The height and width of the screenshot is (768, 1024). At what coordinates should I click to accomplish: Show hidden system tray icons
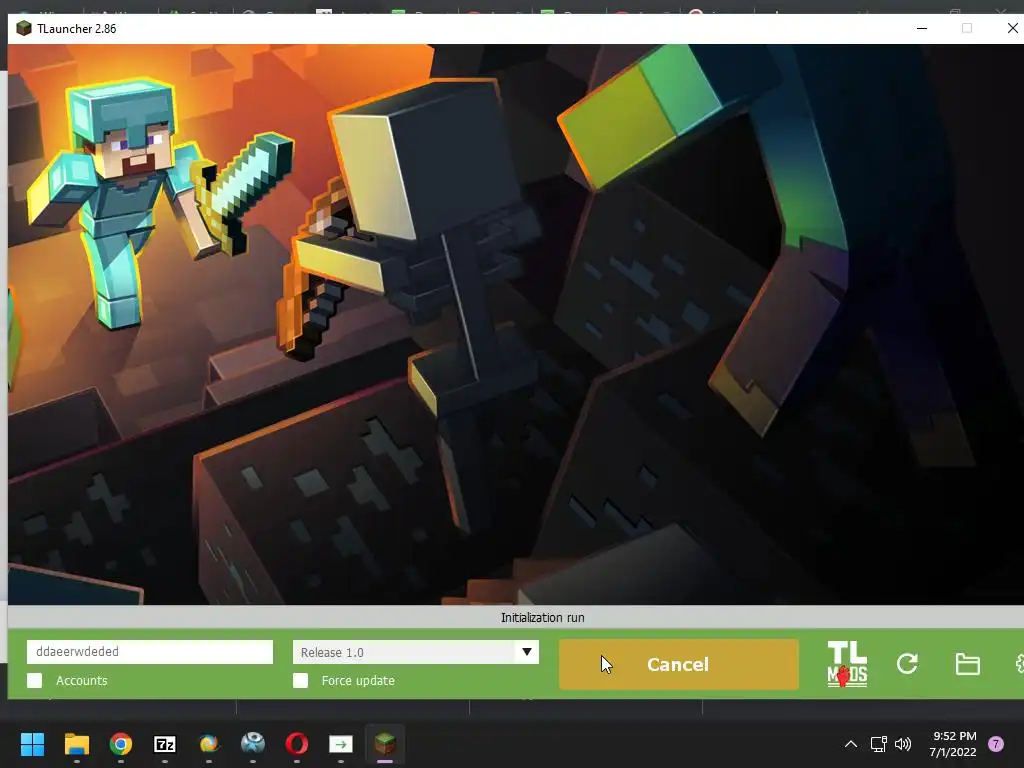pyautogui.click(x=851, y=744)
